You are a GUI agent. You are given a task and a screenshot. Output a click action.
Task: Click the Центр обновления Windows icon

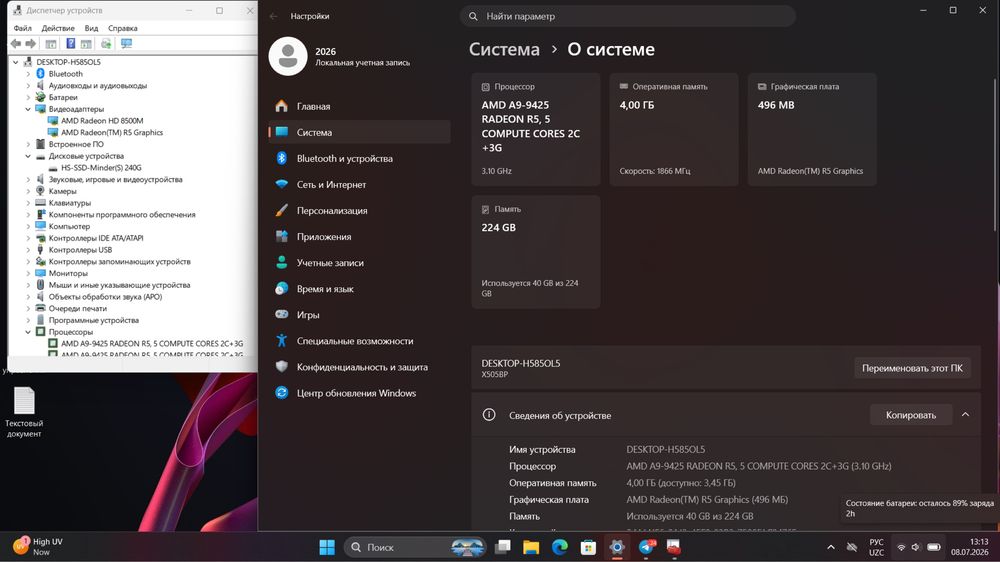pyautogui.click(x=282, y=393)
